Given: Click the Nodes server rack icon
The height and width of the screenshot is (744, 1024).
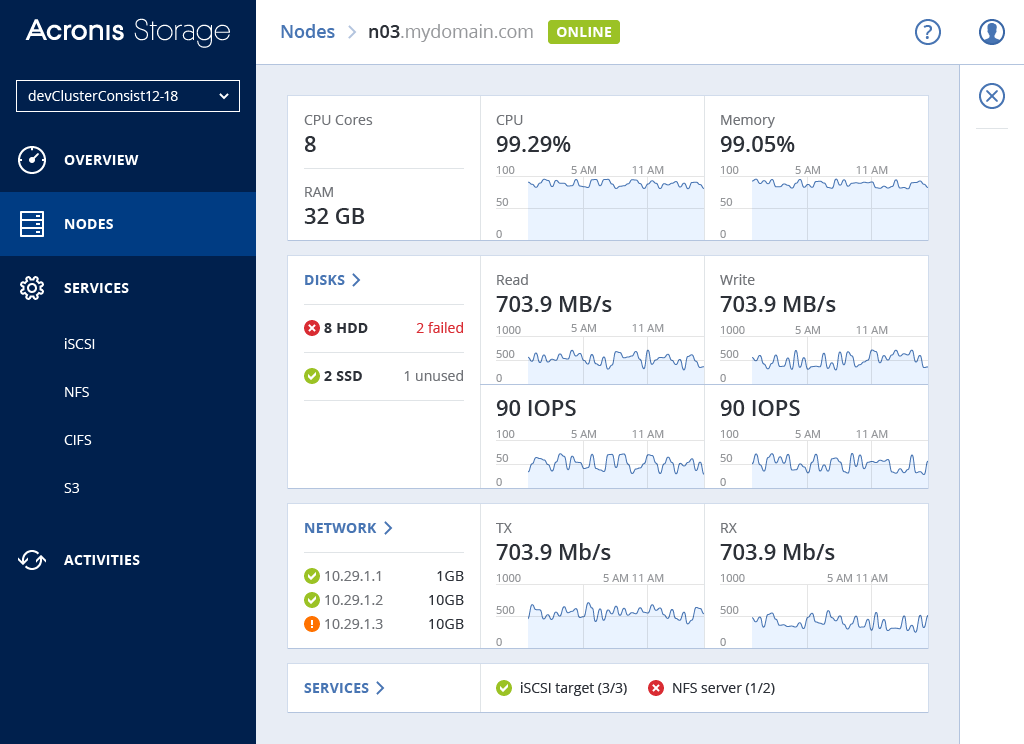Looking at the screenshot, I should [32, 224].
